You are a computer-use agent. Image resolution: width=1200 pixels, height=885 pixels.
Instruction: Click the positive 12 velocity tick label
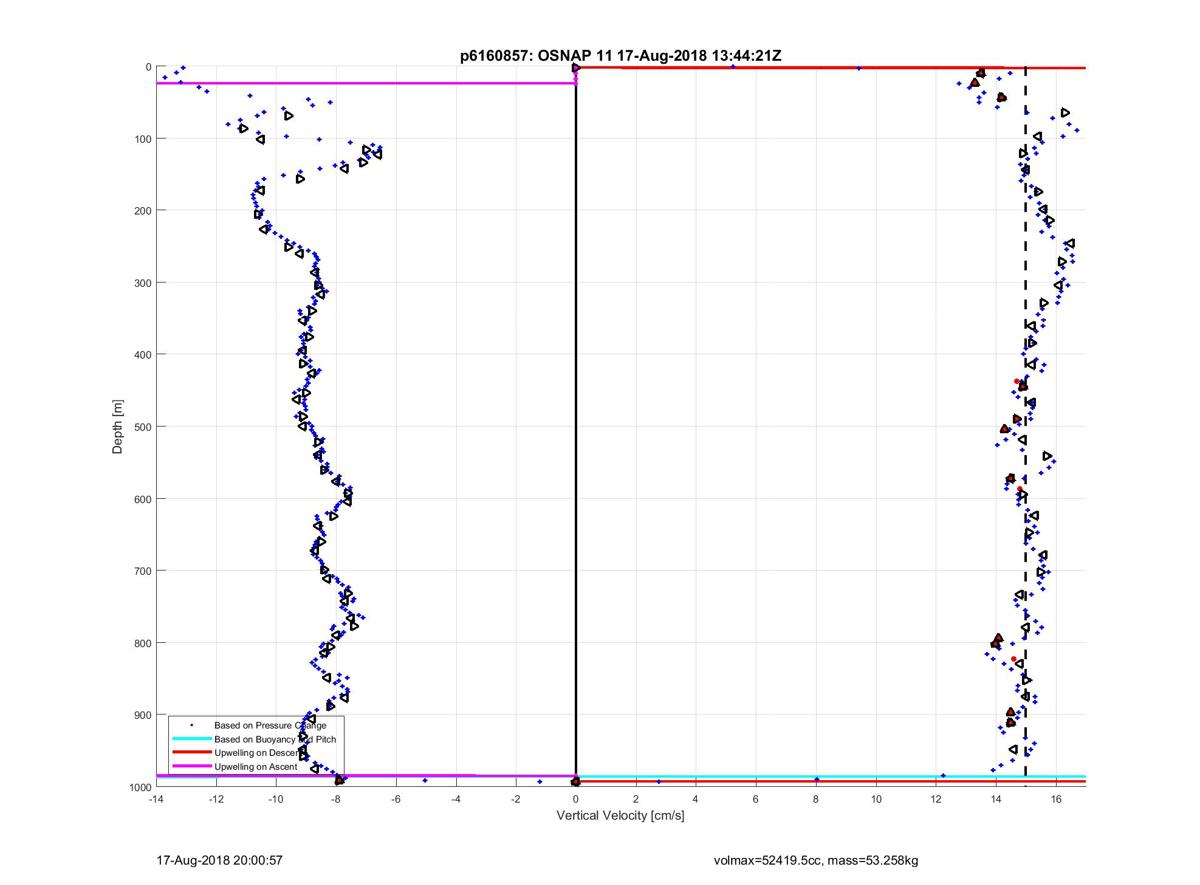[936, 799]
